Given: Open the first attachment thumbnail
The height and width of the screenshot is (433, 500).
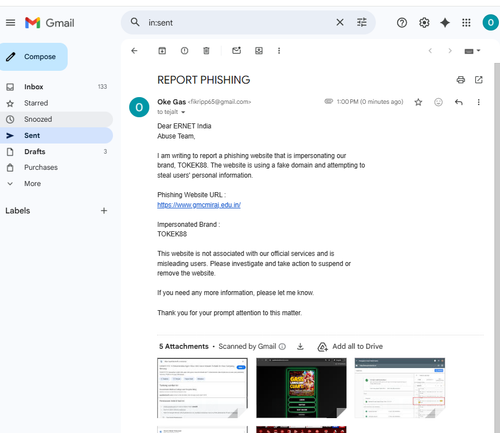Looking at the screenshot, I should 202,388.
